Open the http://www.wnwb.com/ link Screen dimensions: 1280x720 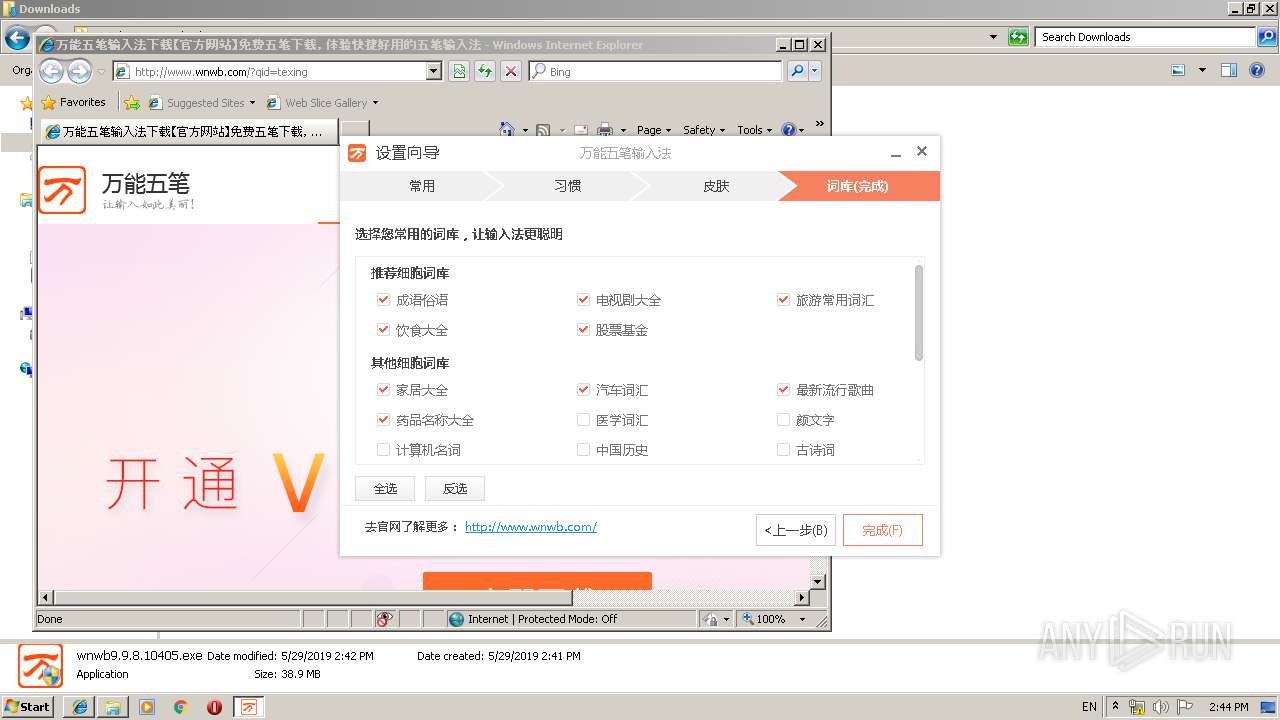(x=531, y=526)
